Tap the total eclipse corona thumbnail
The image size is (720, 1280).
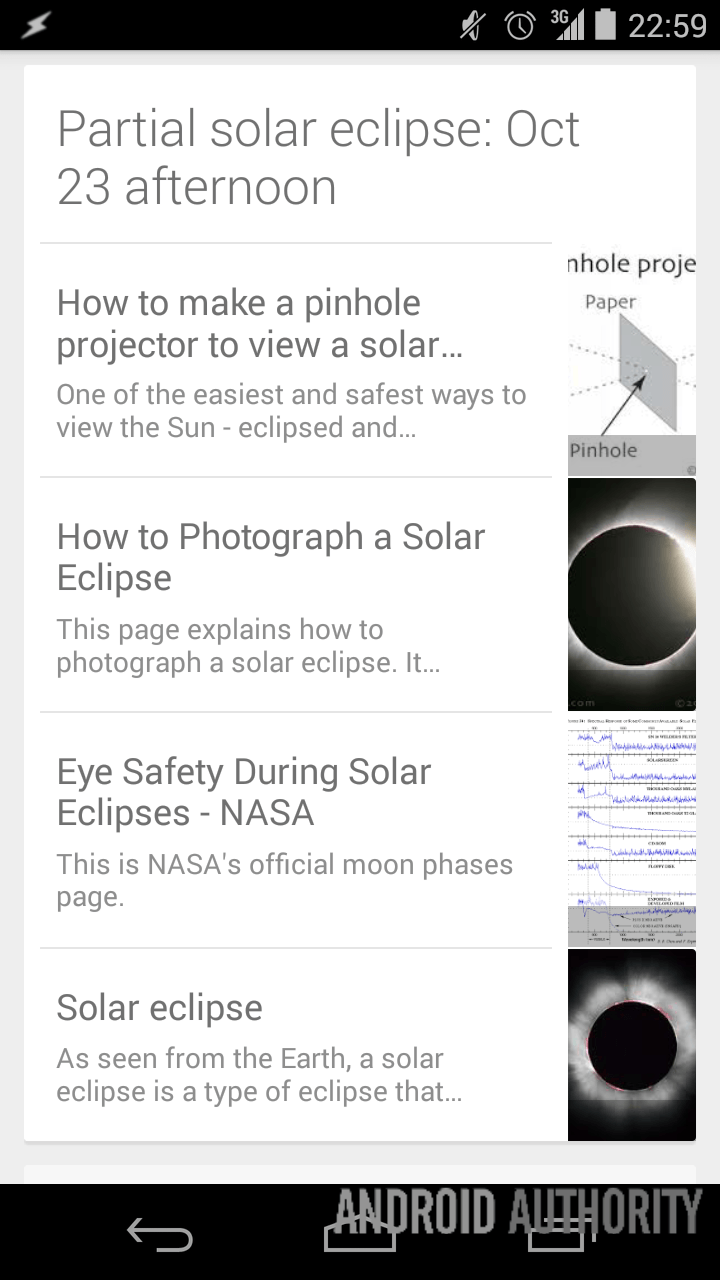[632, 1045]
